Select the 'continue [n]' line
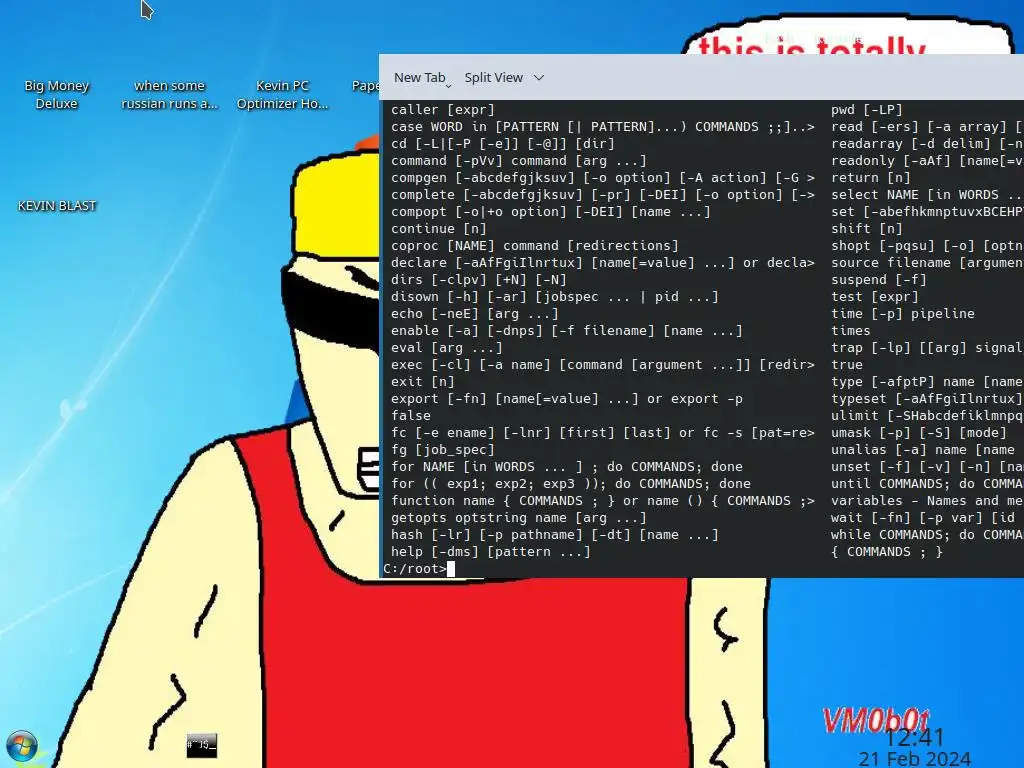 tap(439, 229)
